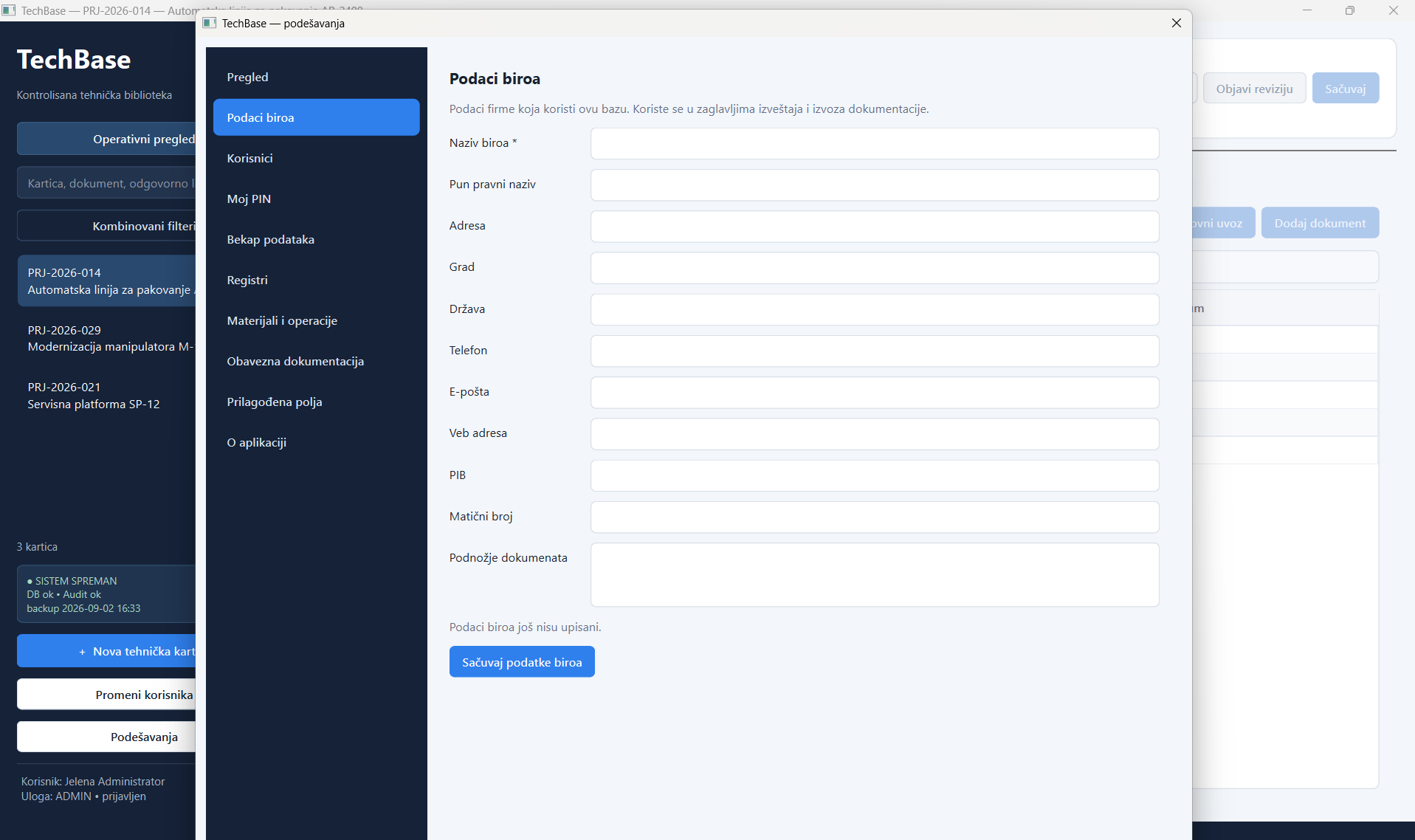Viewport: 1415px width, 840px height.
Task: Click the main window card search field
Action: tap(106, 183)
